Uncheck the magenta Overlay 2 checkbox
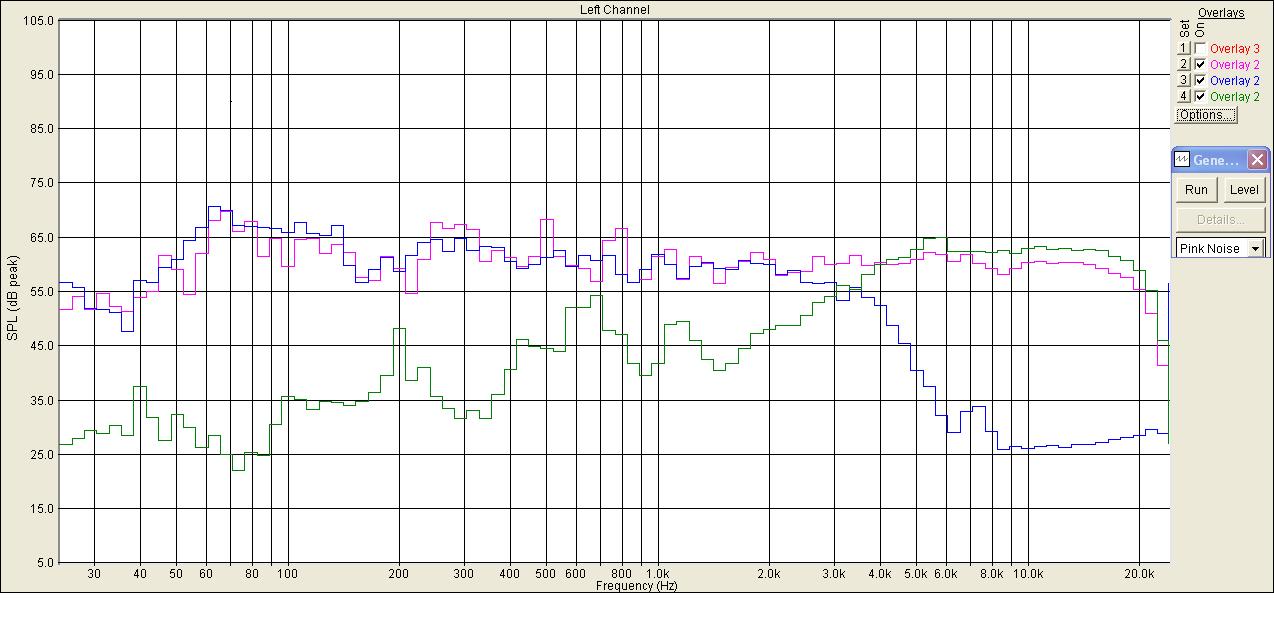Image resolution: width=1274 pixels, height=637 pixels. (x=1200, y=64)
